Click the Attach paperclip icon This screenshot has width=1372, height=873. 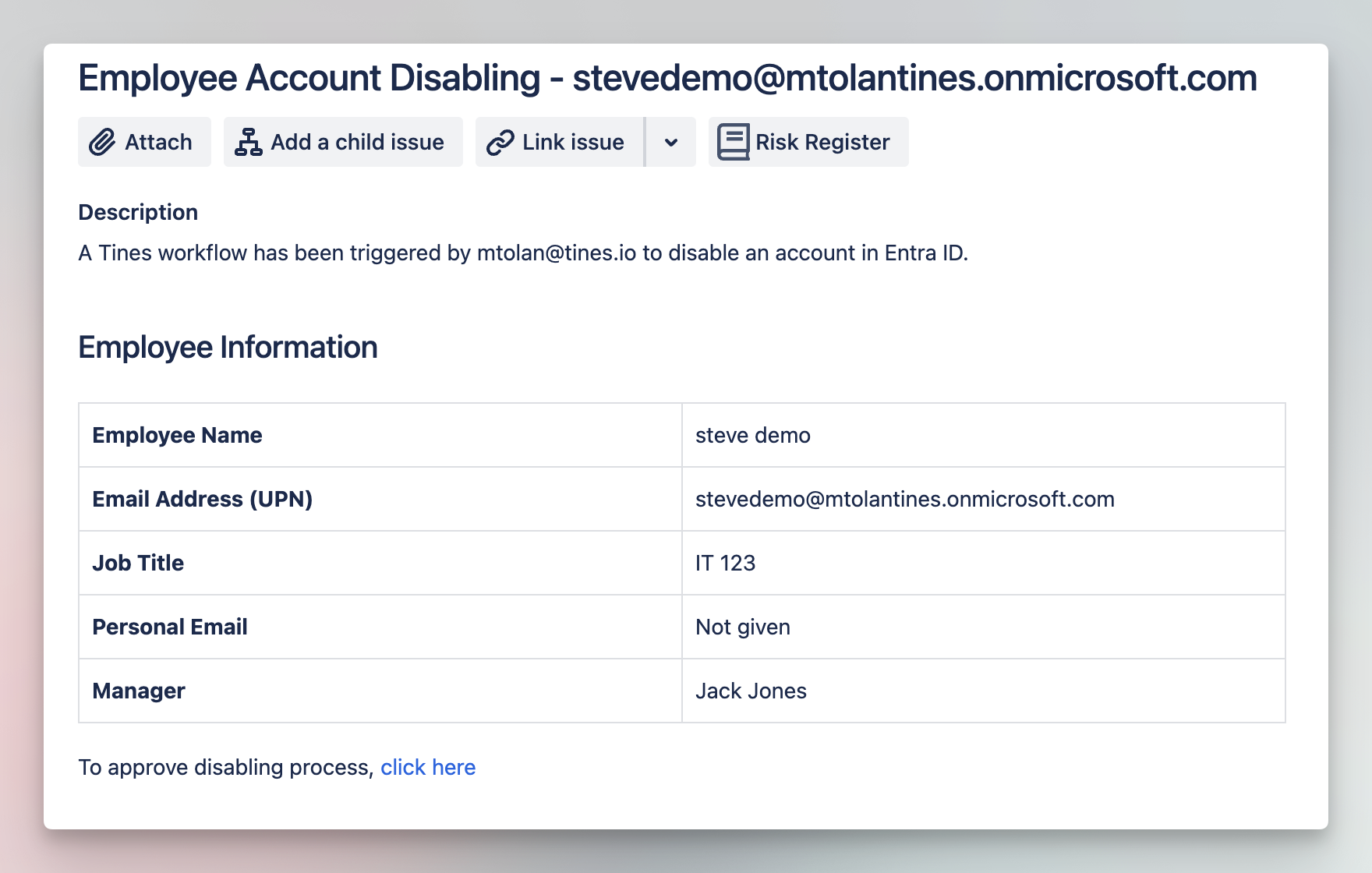coord(102,143)
